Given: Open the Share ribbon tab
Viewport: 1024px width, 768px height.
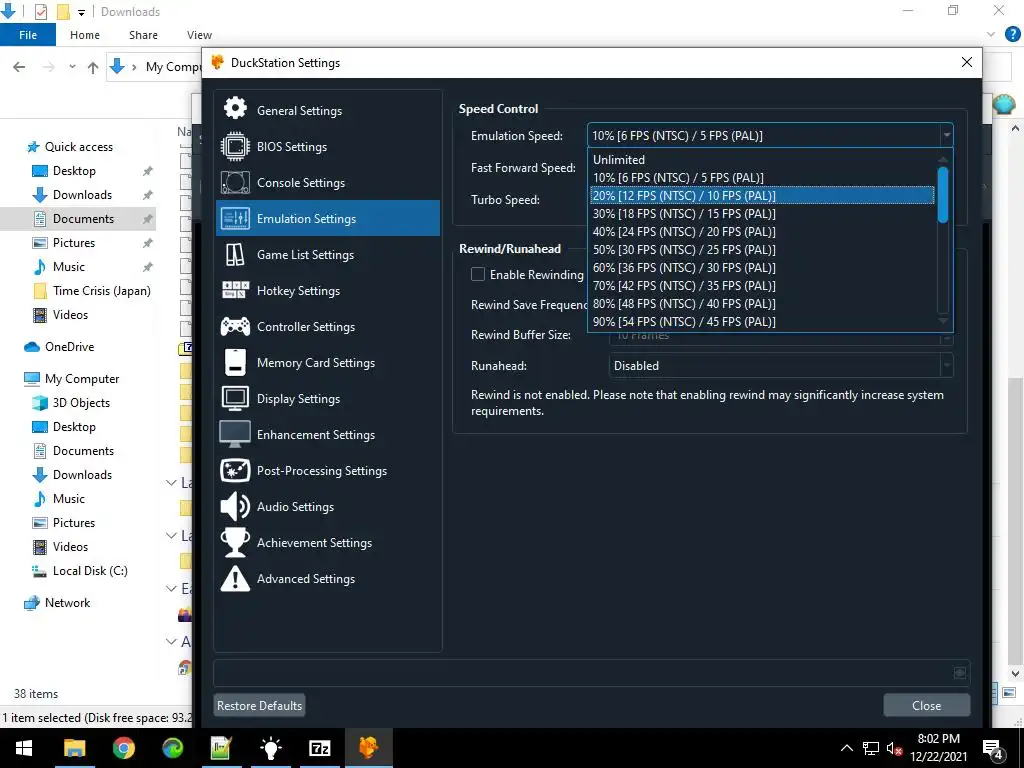Looking at the screenshot, I should pyautogui.click(x=143, y=35).
